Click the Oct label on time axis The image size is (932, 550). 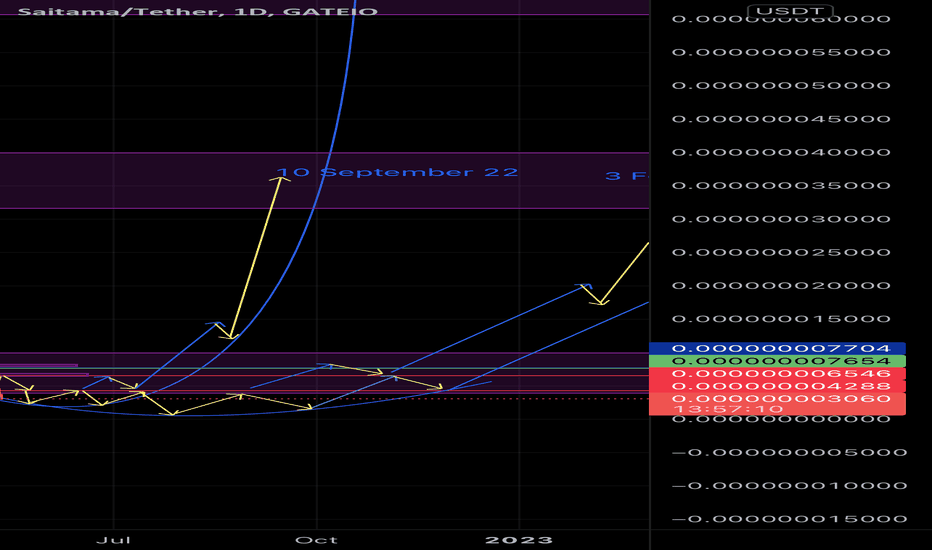[x=316, y=540]
